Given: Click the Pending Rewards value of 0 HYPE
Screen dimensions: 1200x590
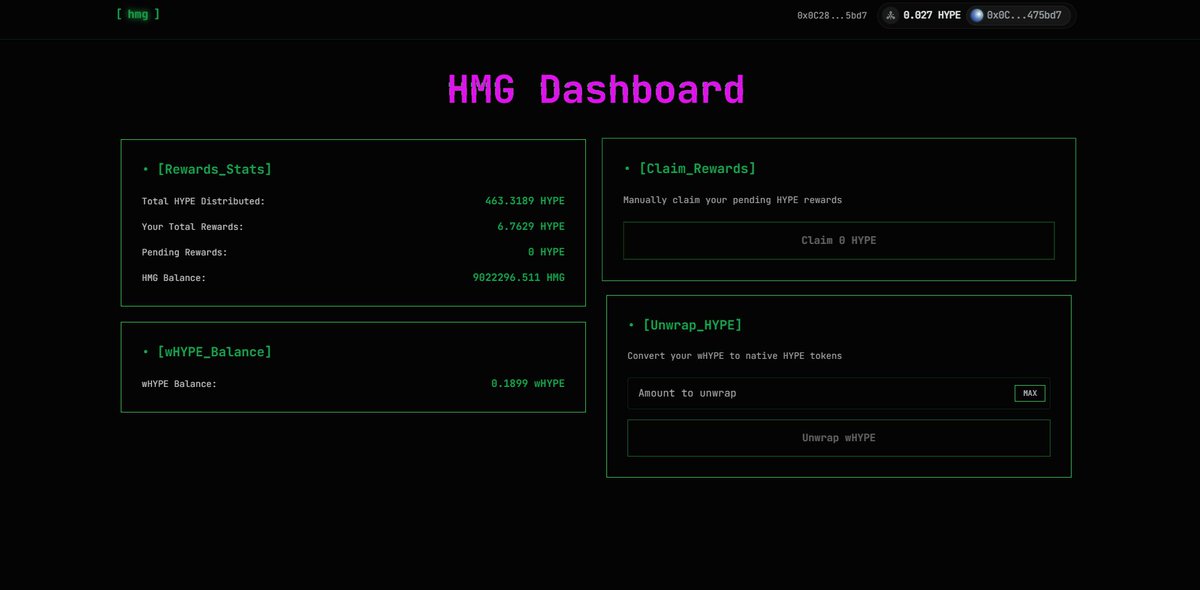Looking at the screenshot, I should click(545, 251).
